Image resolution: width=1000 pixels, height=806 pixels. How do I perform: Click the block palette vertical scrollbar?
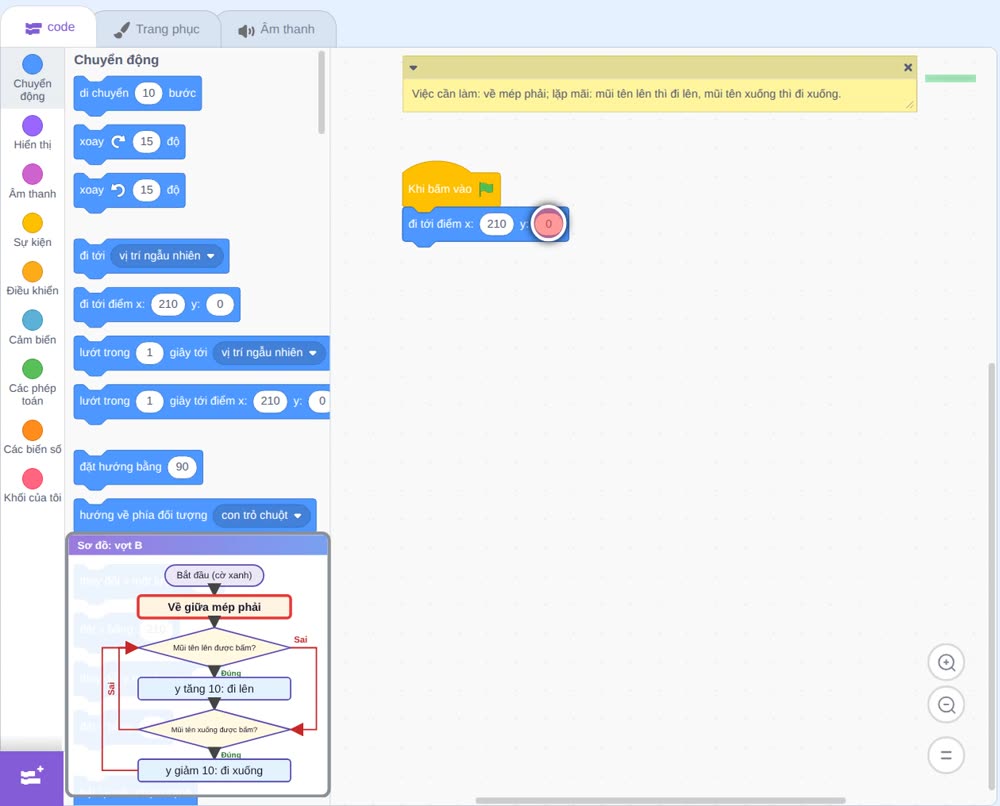pyautogui.click(x=321, y=93)
